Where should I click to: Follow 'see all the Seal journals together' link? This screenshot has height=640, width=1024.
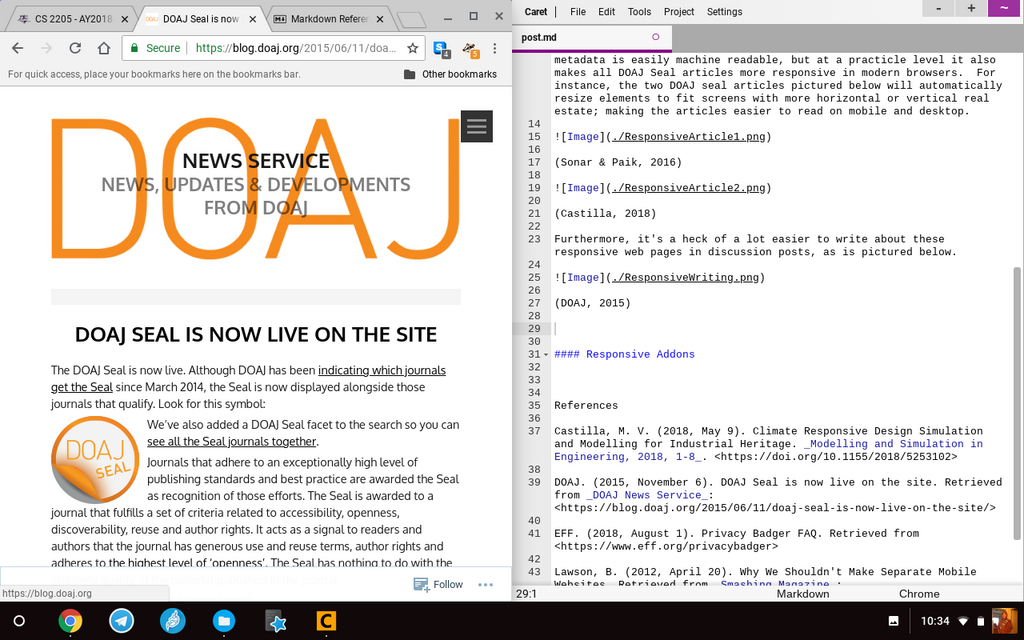pos(232,441)
